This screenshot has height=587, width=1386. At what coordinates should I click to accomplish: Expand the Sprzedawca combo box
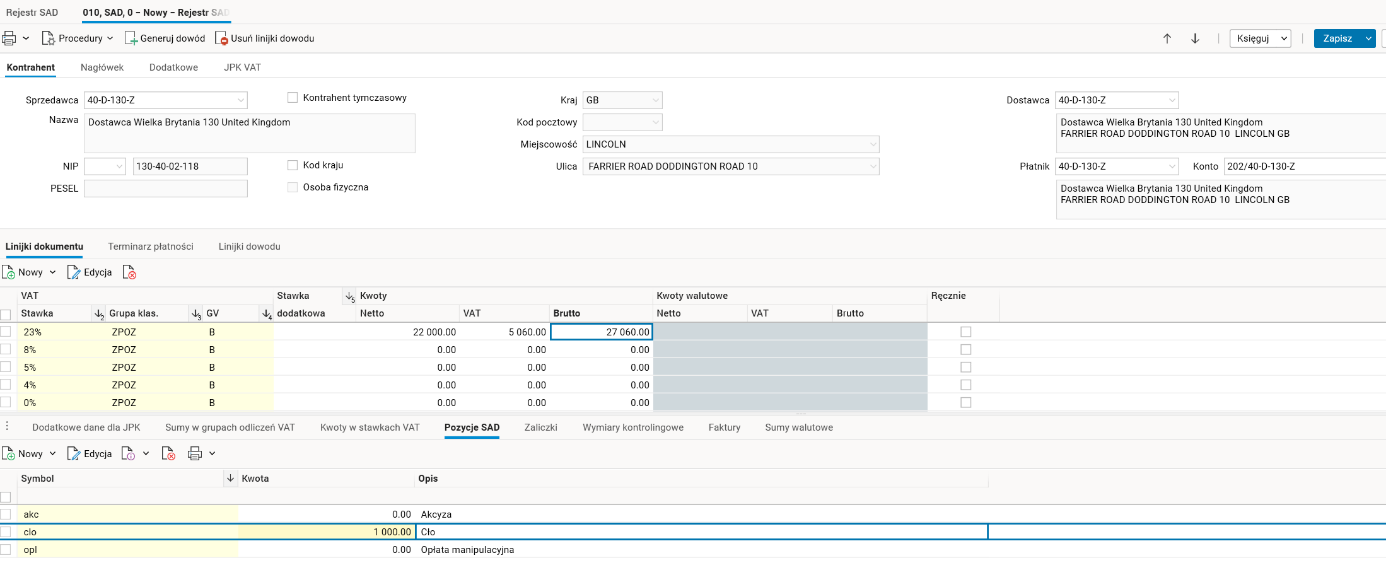coord(240,100)
